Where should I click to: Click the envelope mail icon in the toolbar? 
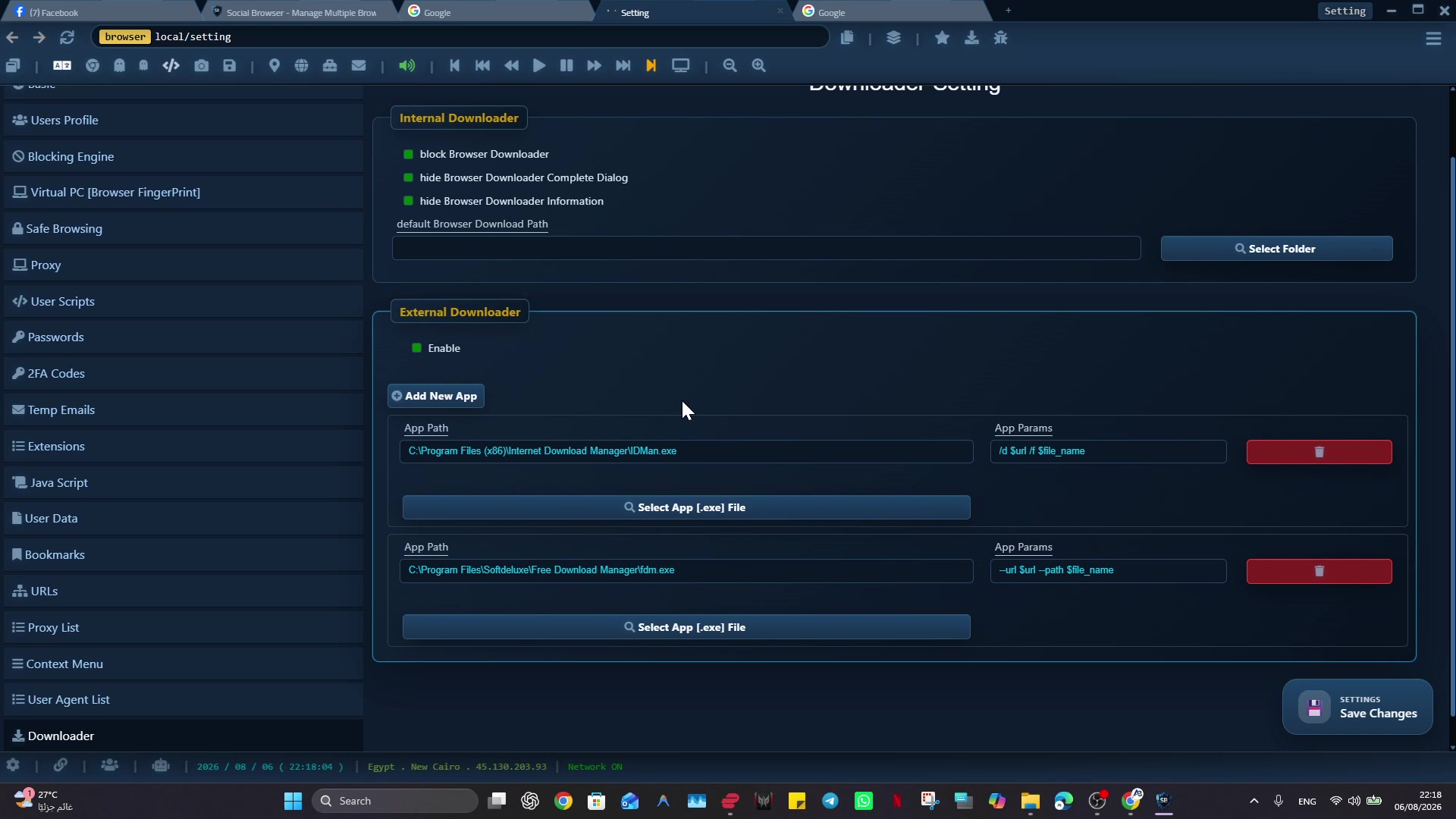pyautogui.click(x=359, y=66)
